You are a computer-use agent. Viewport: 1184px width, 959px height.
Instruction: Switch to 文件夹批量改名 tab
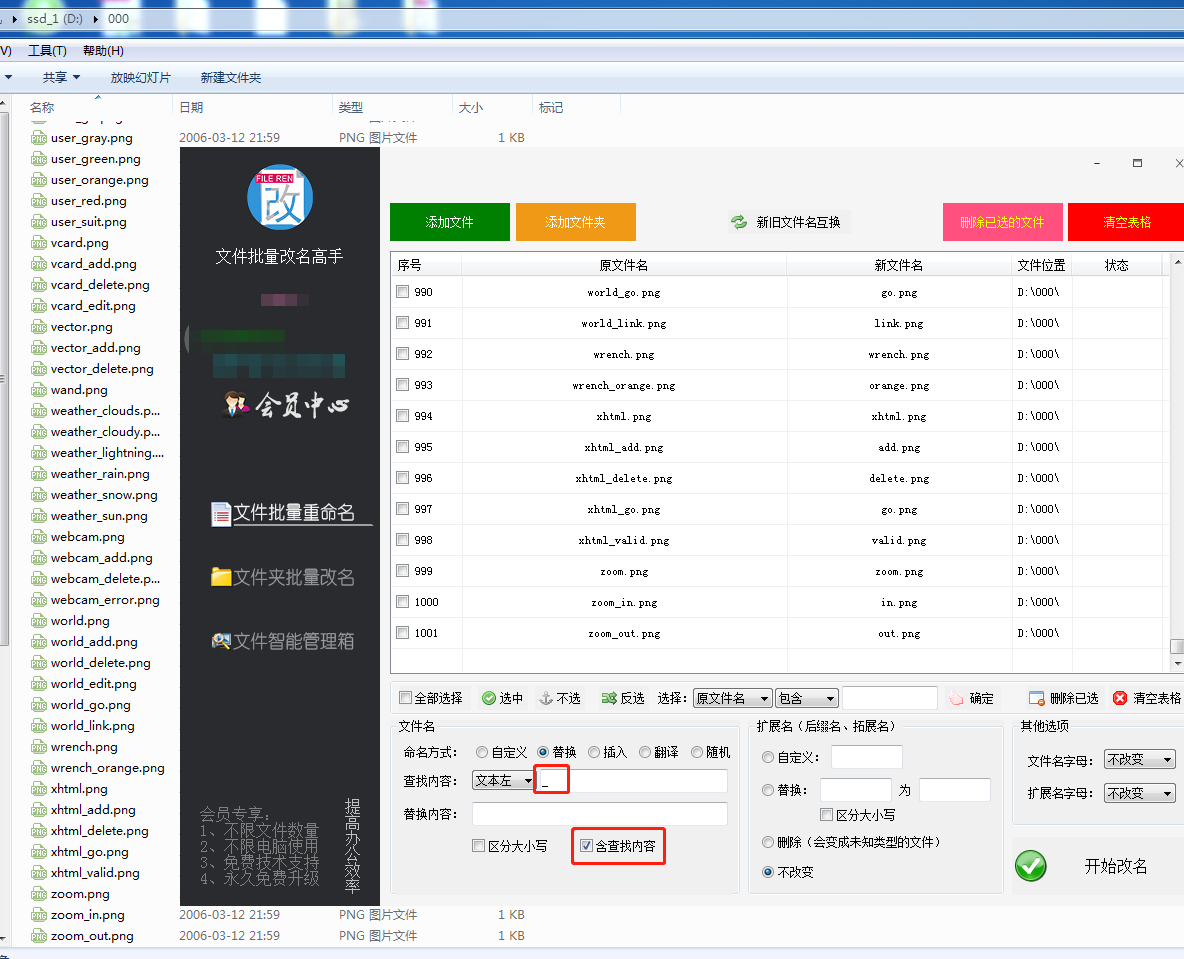click(282, 577)
